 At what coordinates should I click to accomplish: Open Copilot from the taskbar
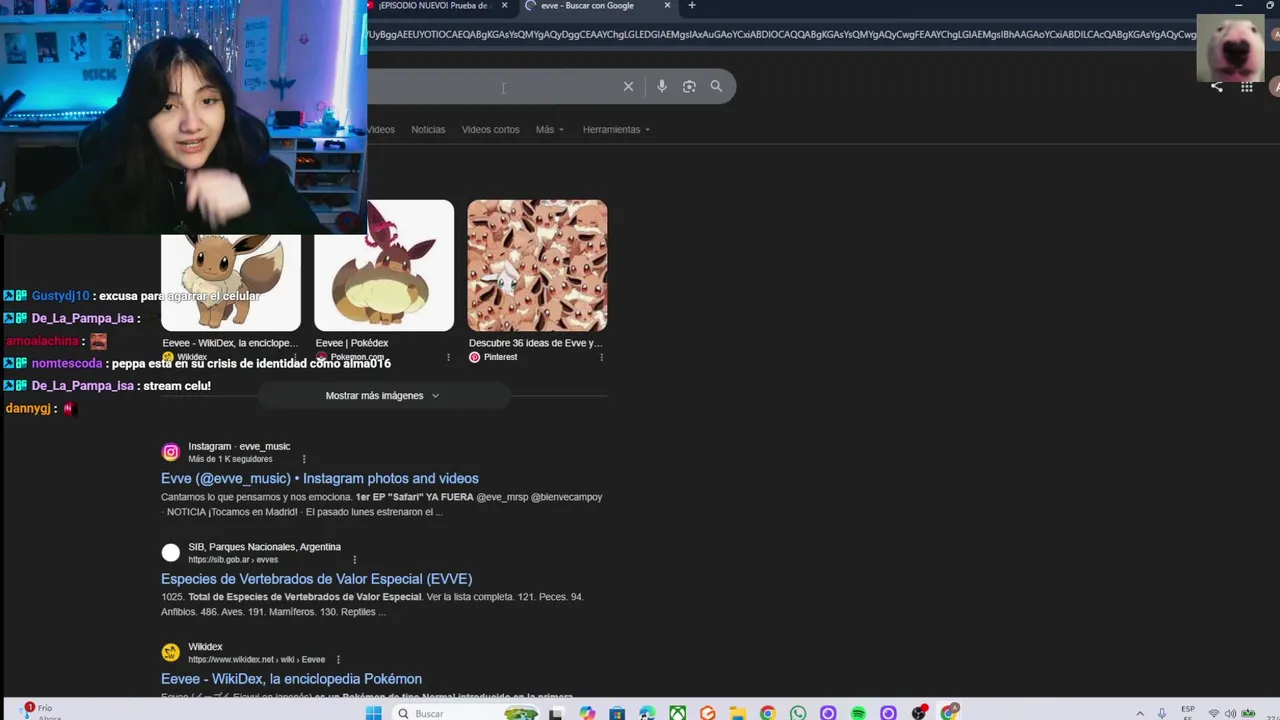pyautogui.click(x=587, y=713)
